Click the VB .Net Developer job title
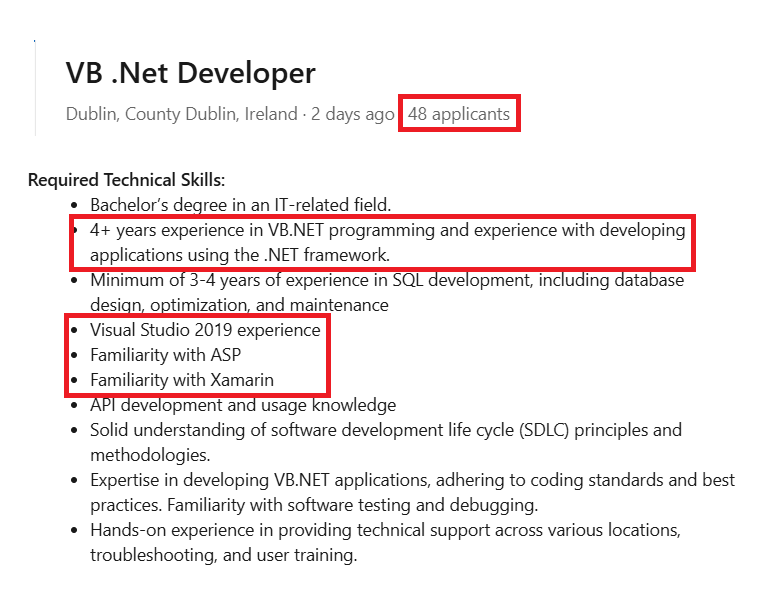 [x=191, y=73]
